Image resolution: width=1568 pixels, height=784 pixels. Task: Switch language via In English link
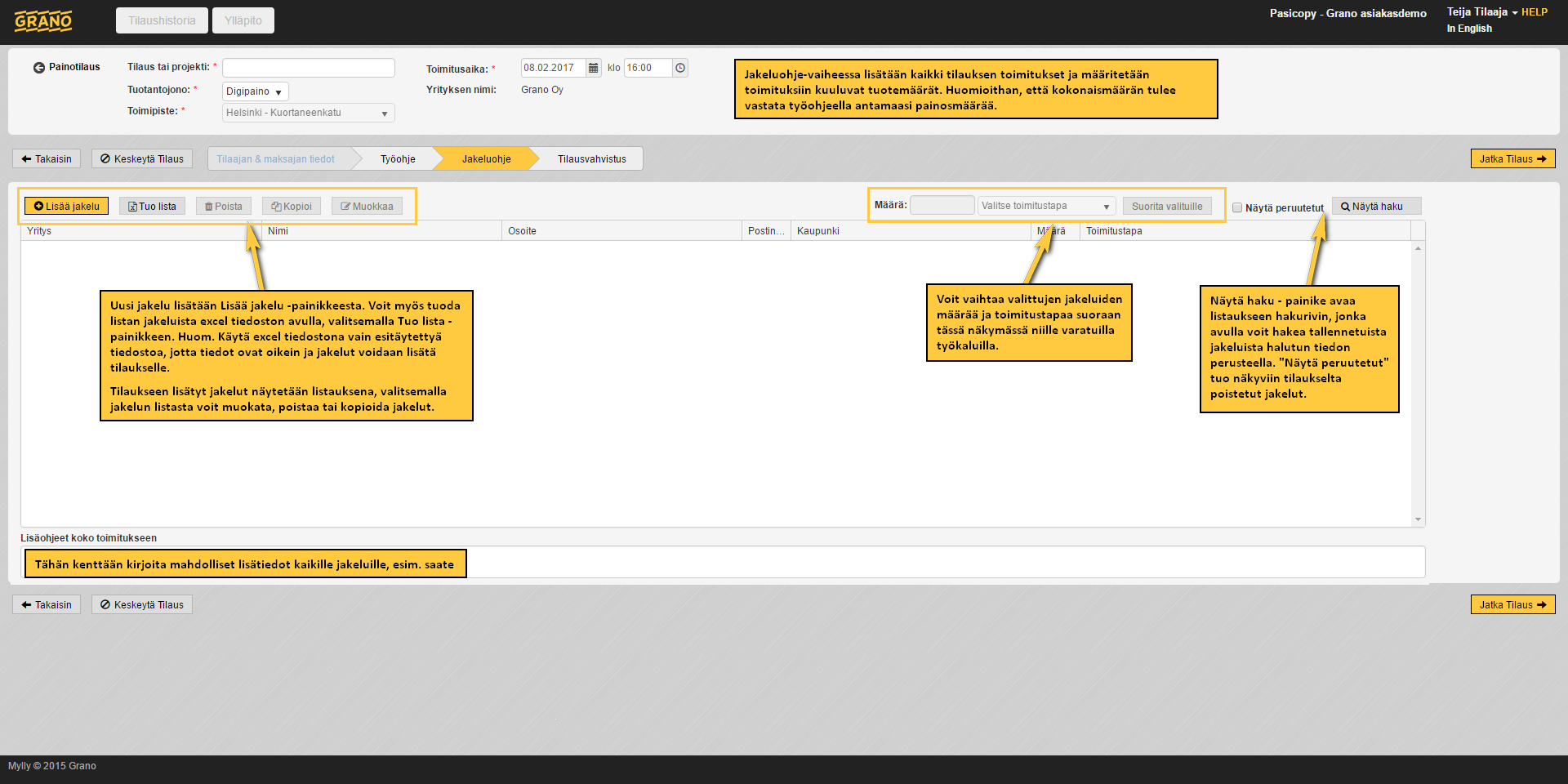(1468, 29)
